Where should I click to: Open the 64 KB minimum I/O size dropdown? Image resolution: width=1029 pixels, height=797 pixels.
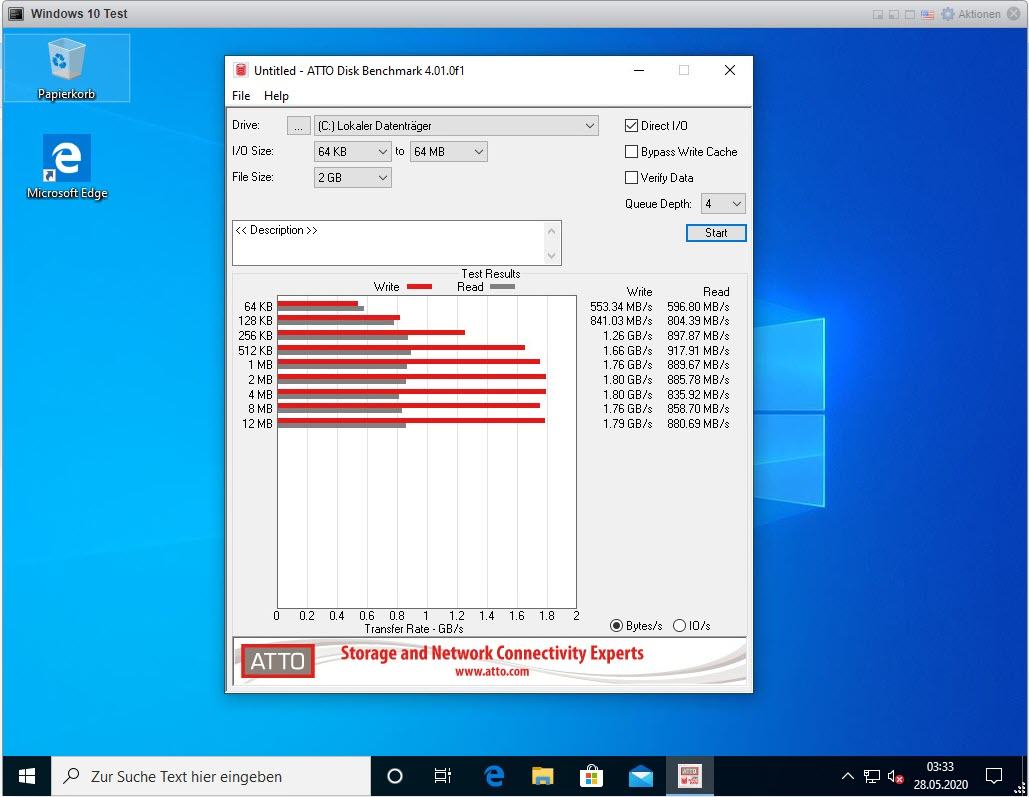(x=352, y=152)
